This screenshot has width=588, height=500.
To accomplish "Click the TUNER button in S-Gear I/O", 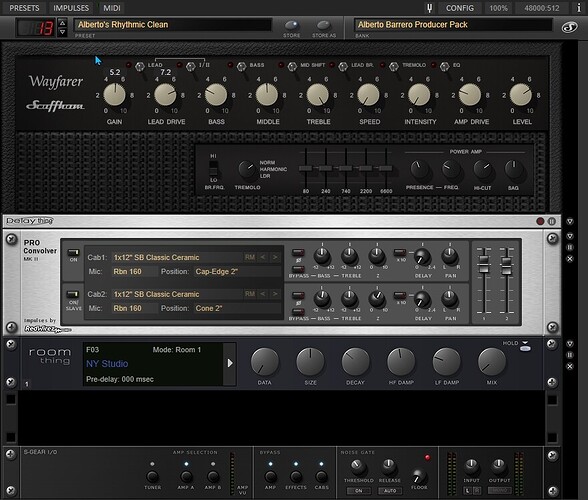I will (152, 477).
